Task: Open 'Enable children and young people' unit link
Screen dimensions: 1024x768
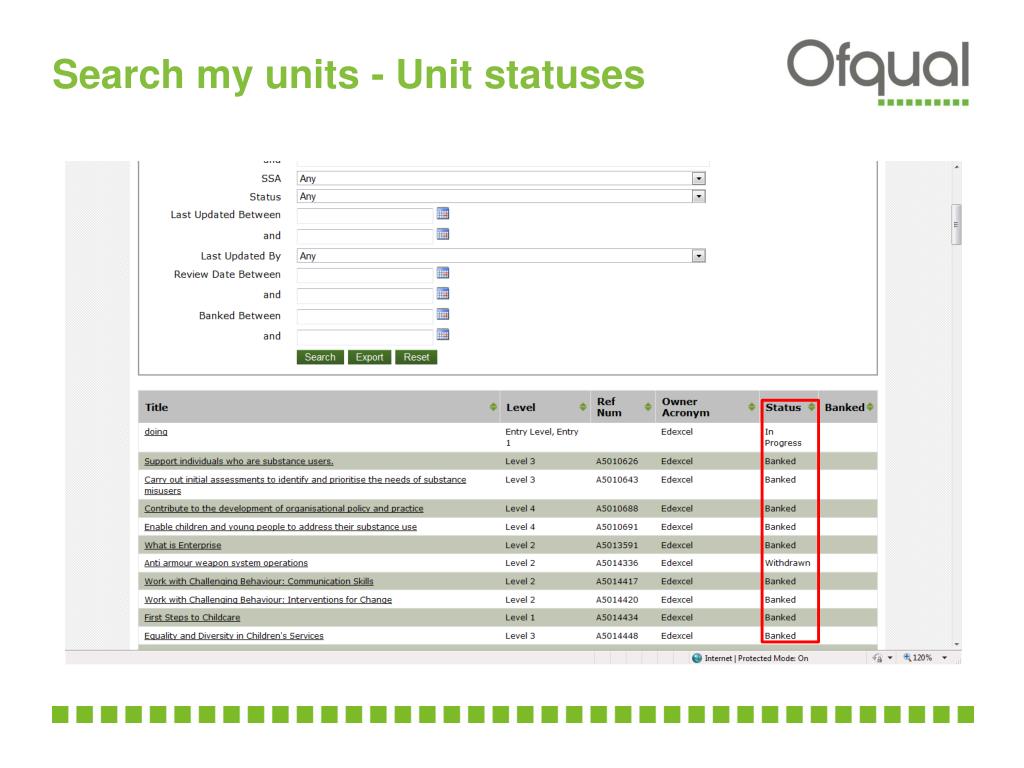Action: pos(280,526)
